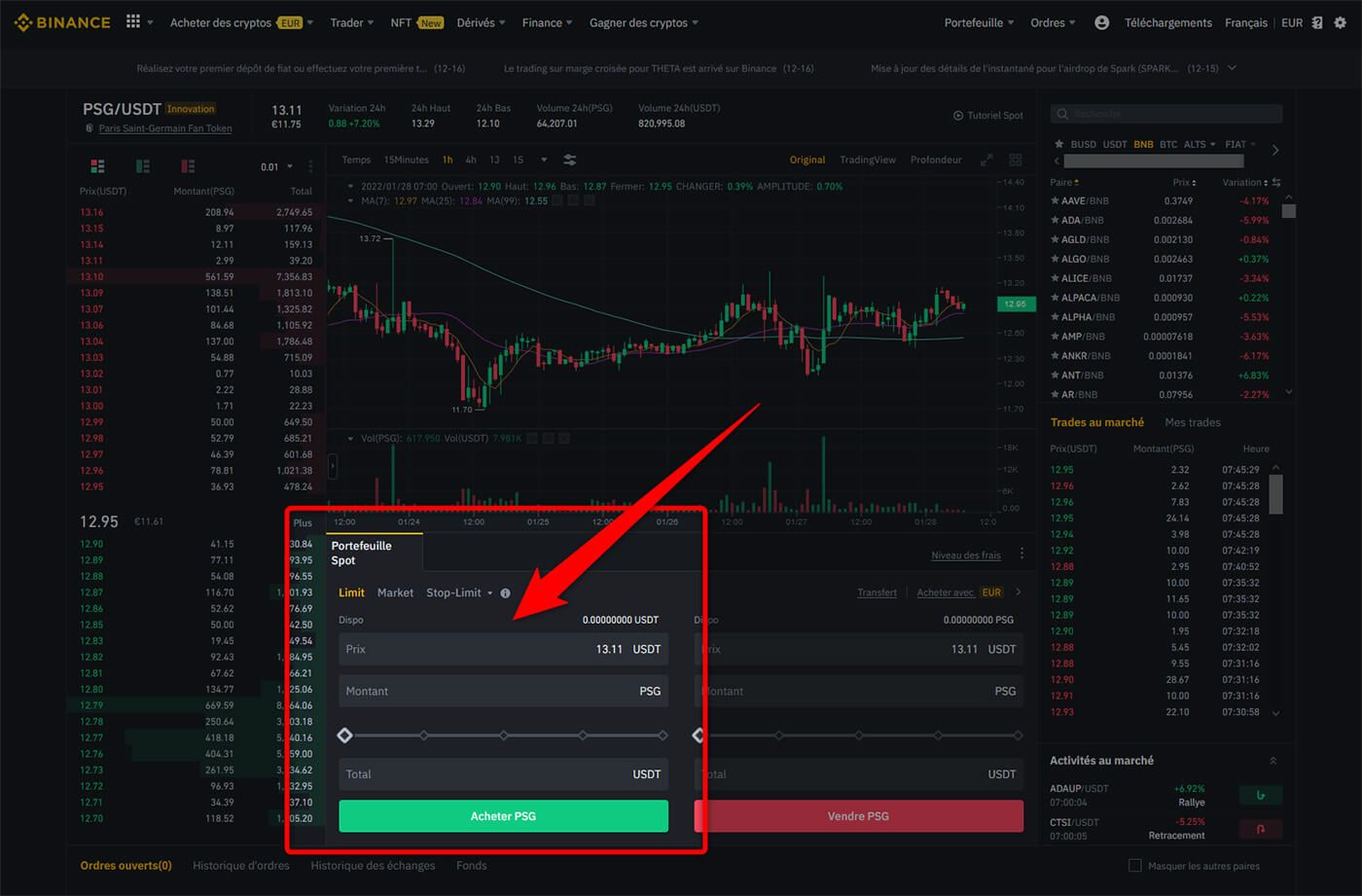1362x896 pixels.
Task: Show combined buy and sell order book view
Action: point(97,166)
